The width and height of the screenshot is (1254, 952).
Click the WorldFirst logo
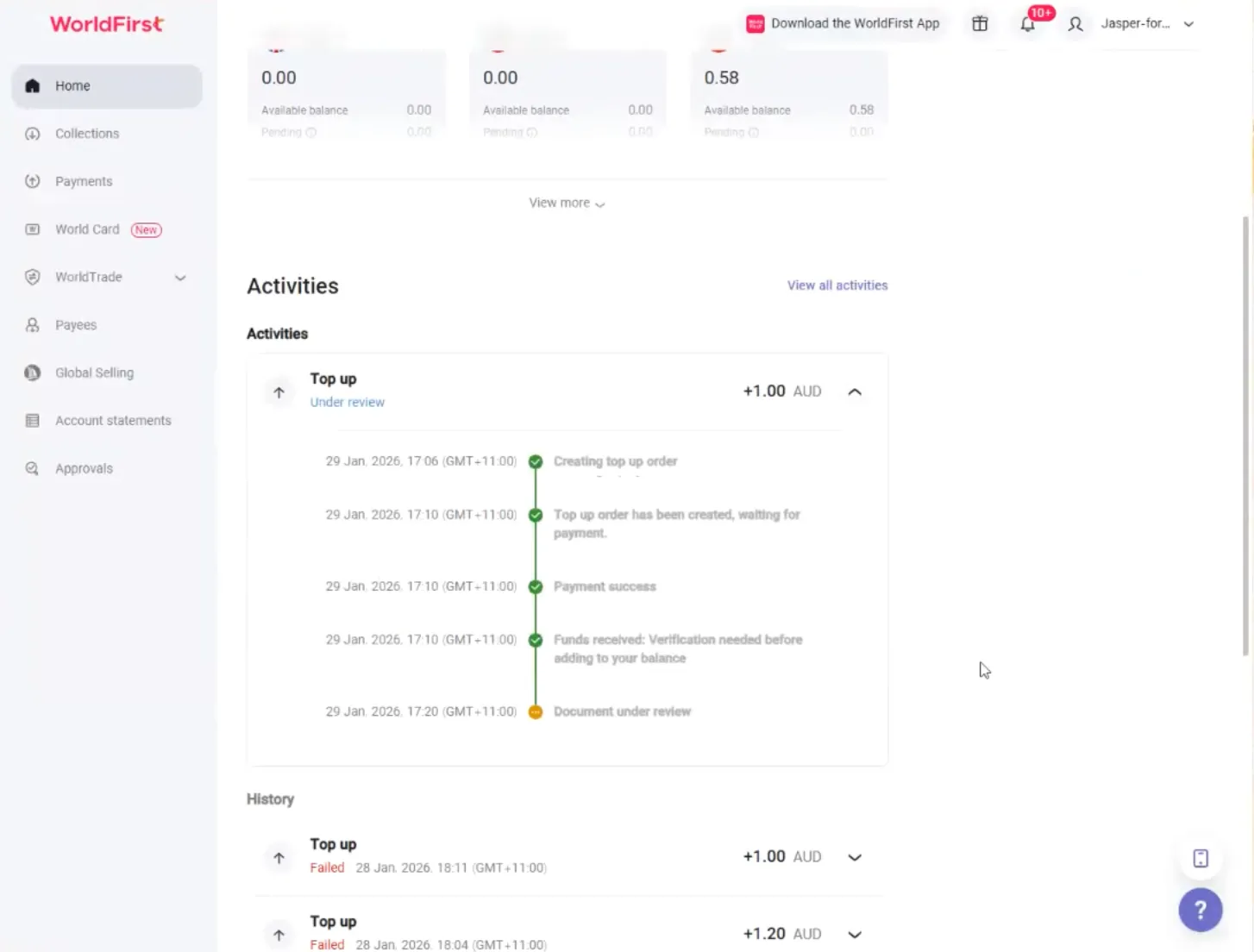106,24
